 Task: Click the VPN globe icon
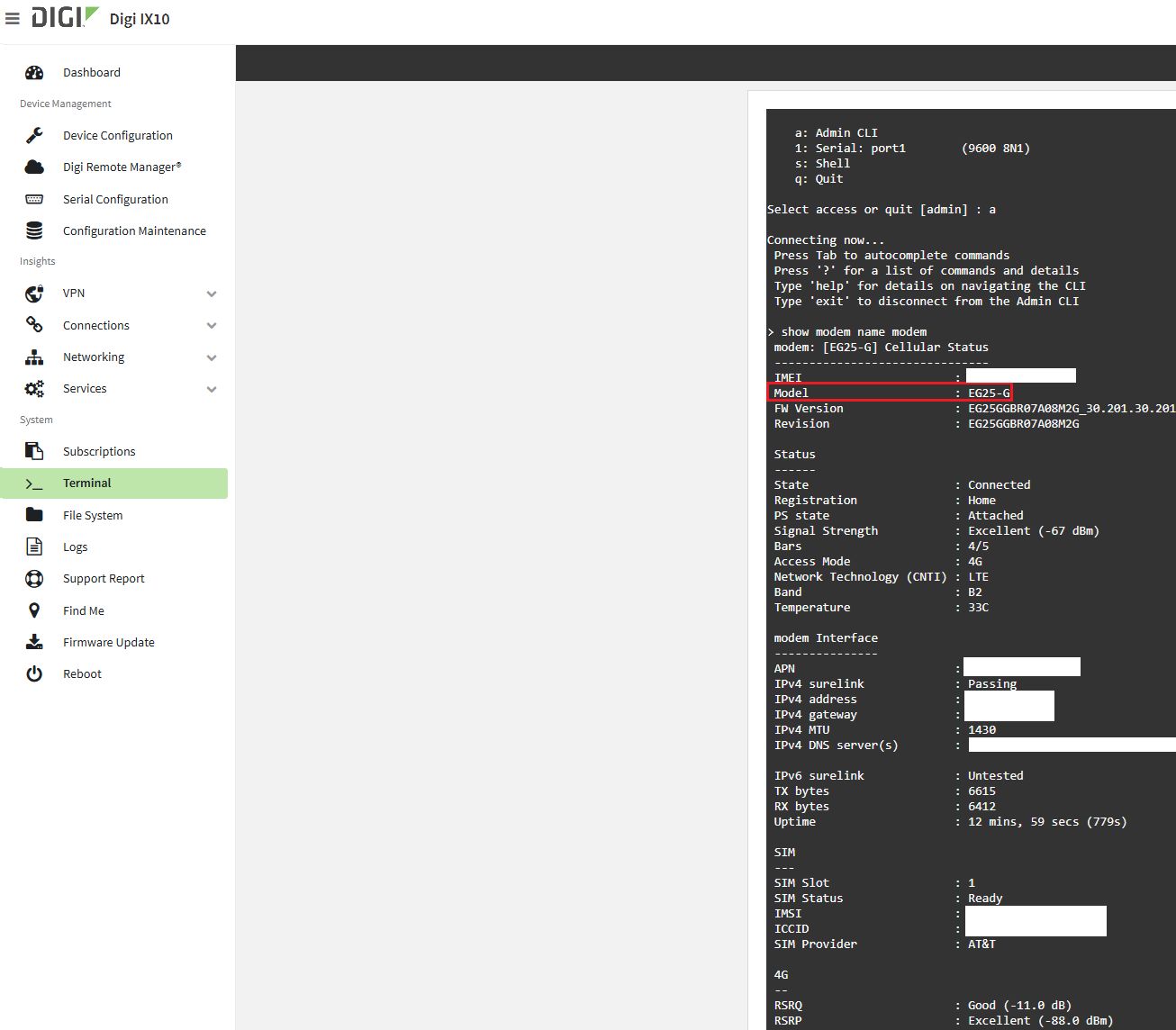pos(34,294)
